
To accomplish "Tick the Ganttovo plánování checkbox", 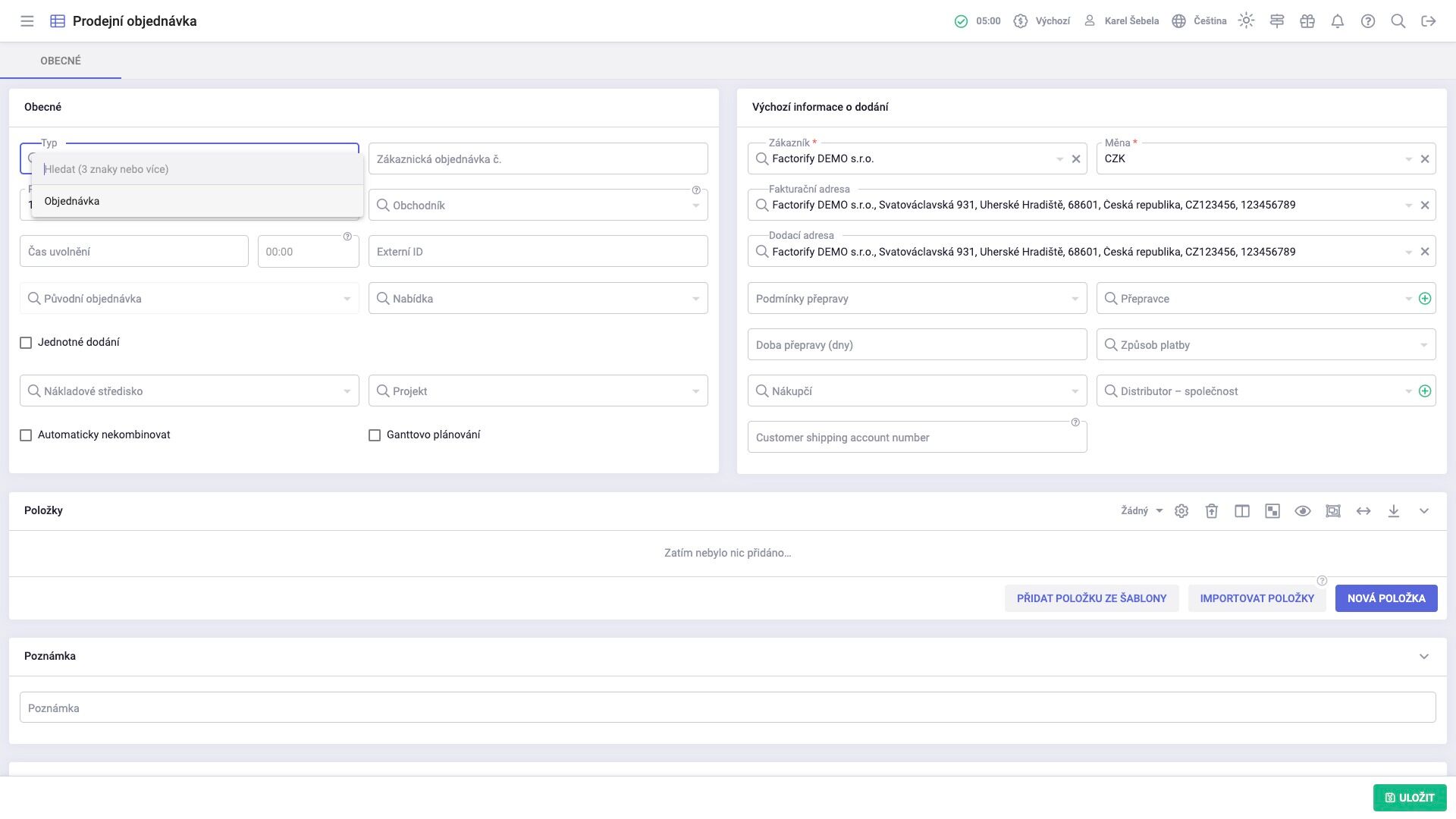I will [375, 435].
